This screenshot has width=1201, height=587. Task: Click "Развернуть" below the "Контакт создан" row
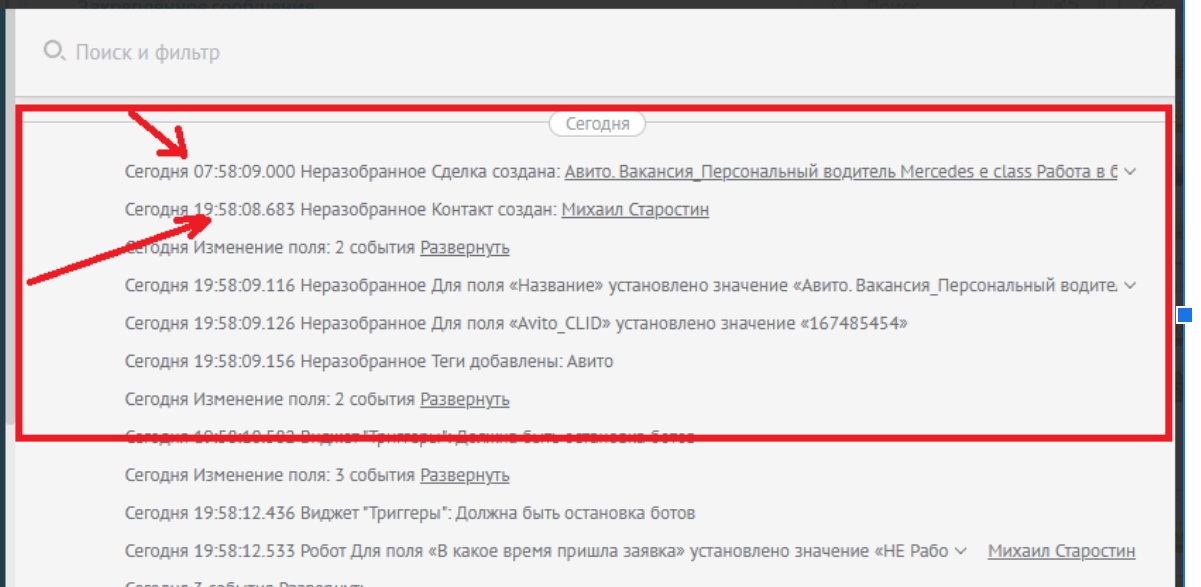[464, 247]
